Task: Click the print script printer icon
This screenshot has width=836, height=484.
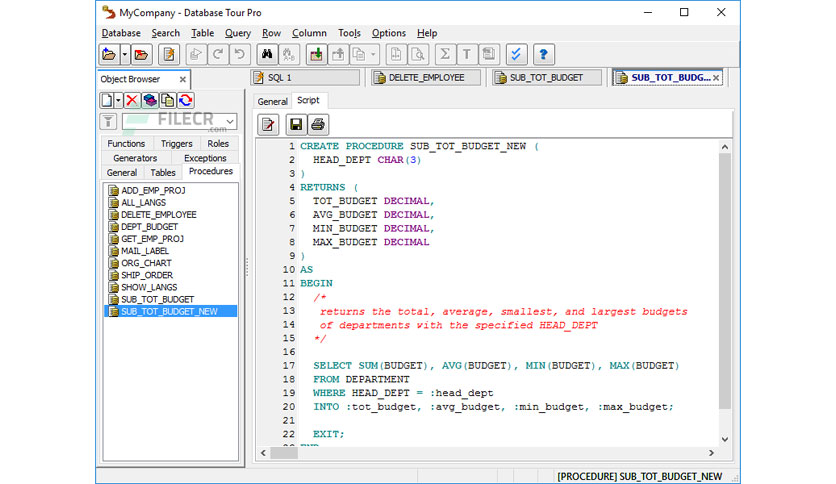Action: (x=318, y=125)
